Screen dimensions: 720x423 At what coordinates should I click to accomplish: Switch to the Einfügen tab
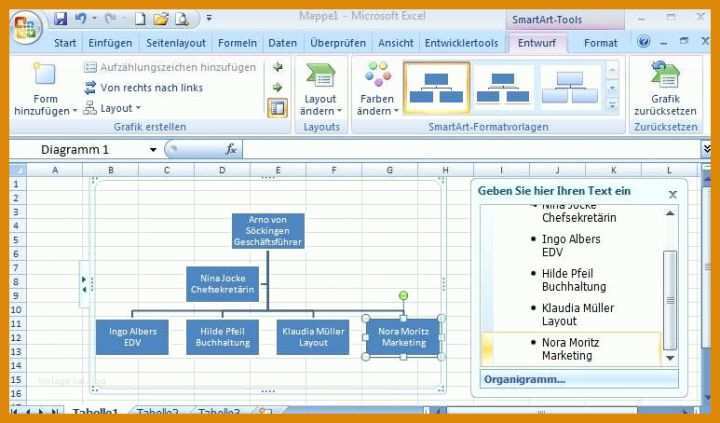[110, 43]
